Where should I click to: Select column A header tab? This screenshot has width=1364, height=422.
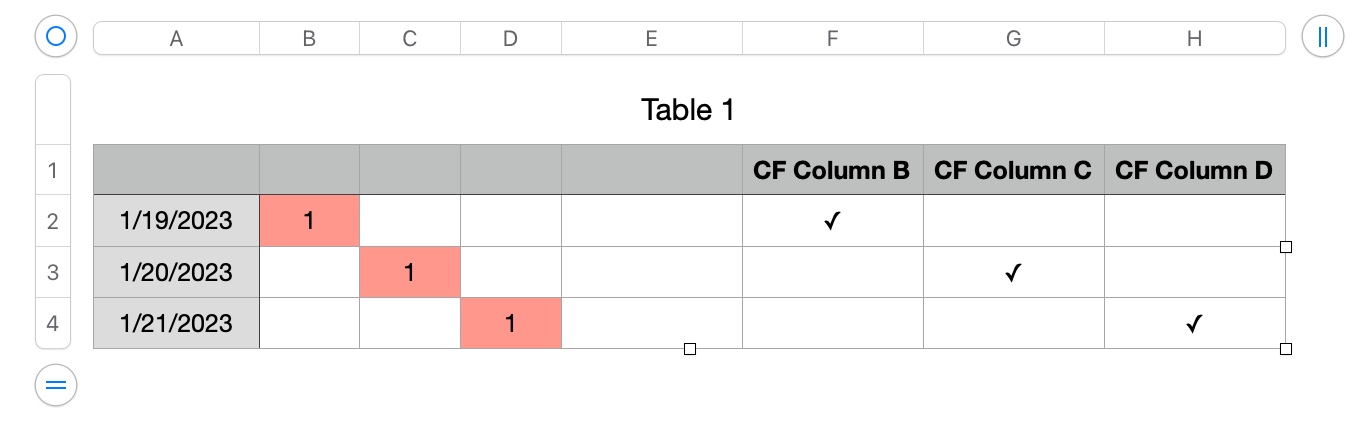(176, 38)
